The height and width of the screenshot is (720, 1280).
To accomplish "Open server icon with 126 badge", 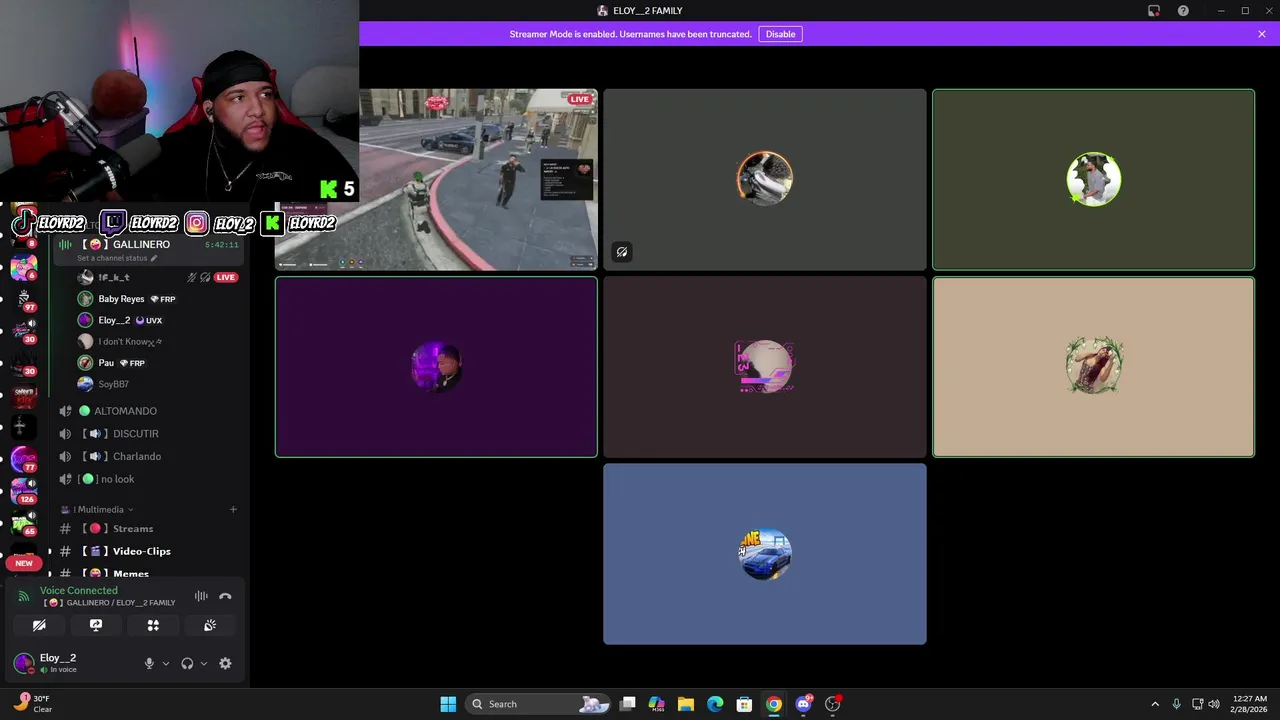I will pos(24,491).
